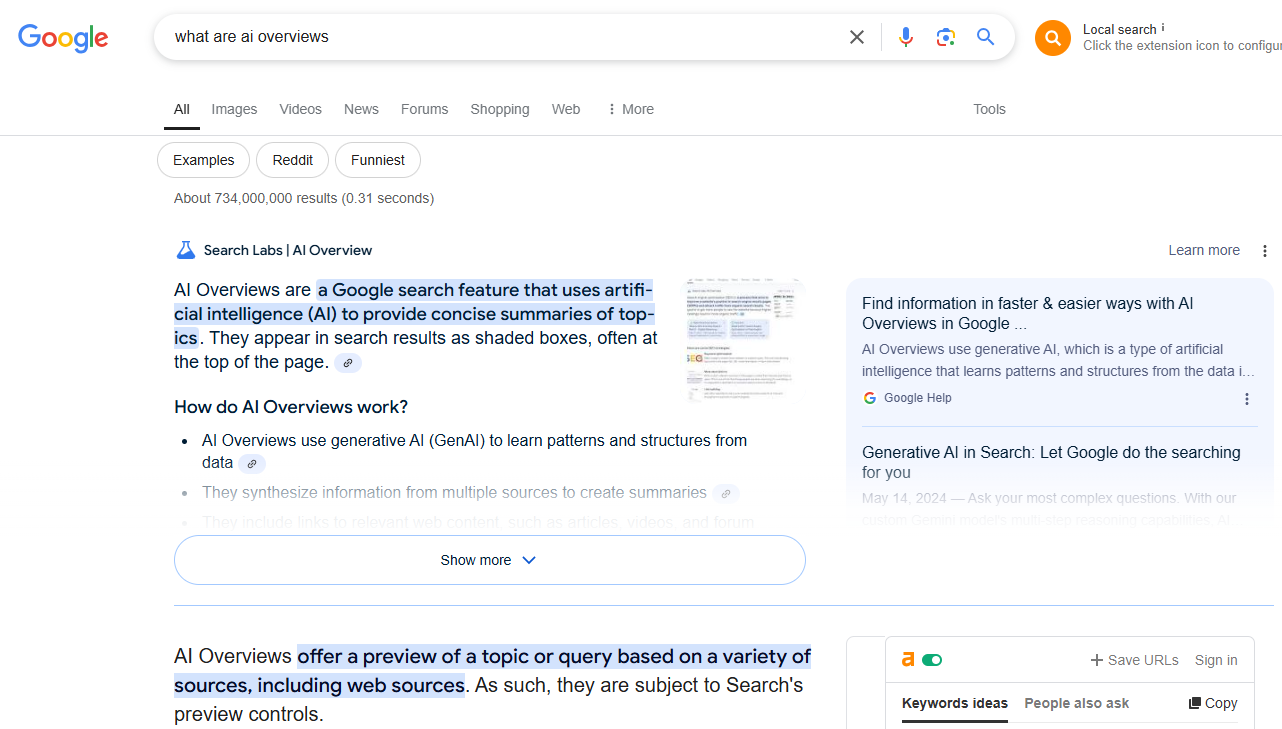Clear the search query with X icon
Screen dimensions: 1282x729
pos(857,37)
